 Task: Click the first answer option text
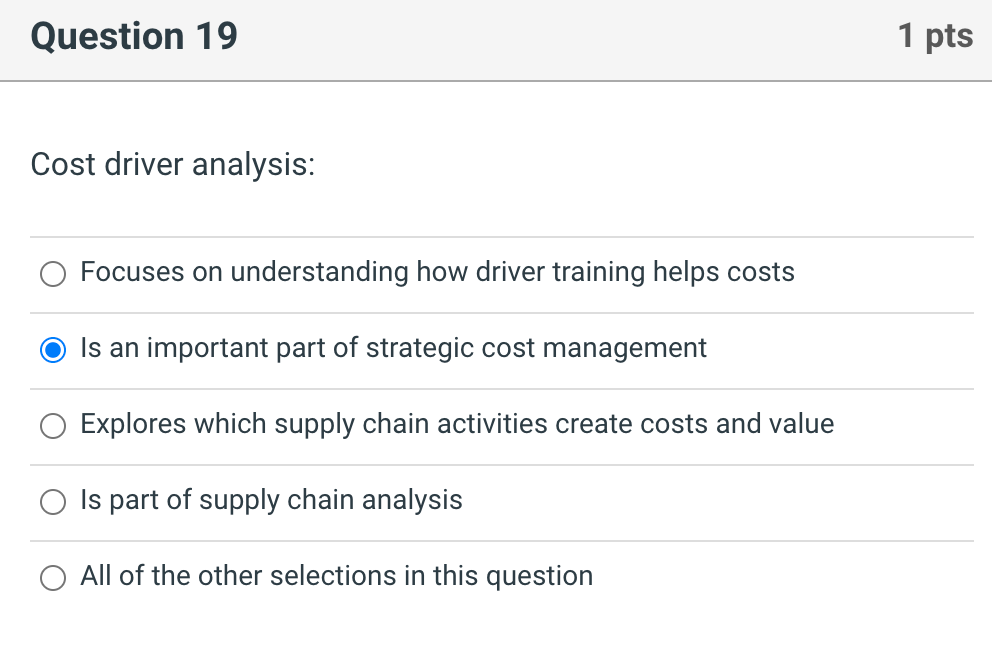[438, 273]
